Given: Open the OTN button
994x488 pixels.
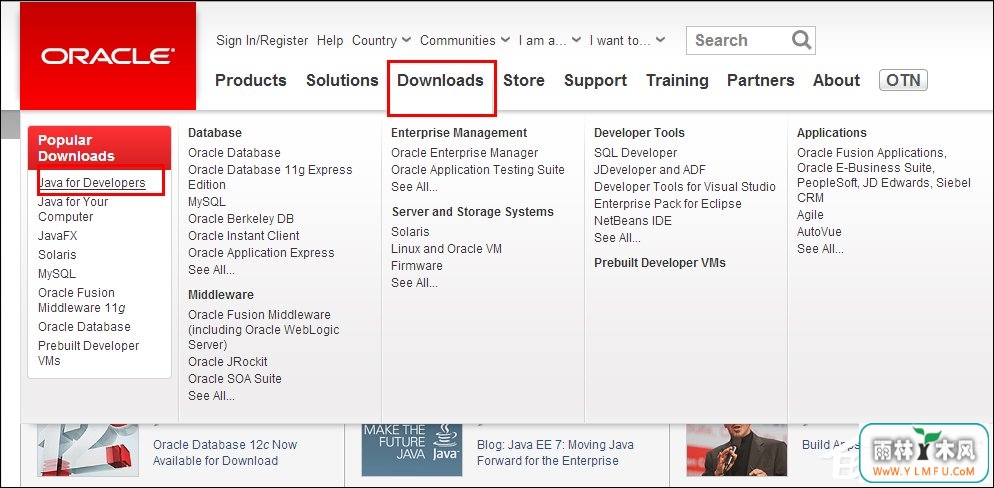Looking at the screenshot, I should [903, 80].
